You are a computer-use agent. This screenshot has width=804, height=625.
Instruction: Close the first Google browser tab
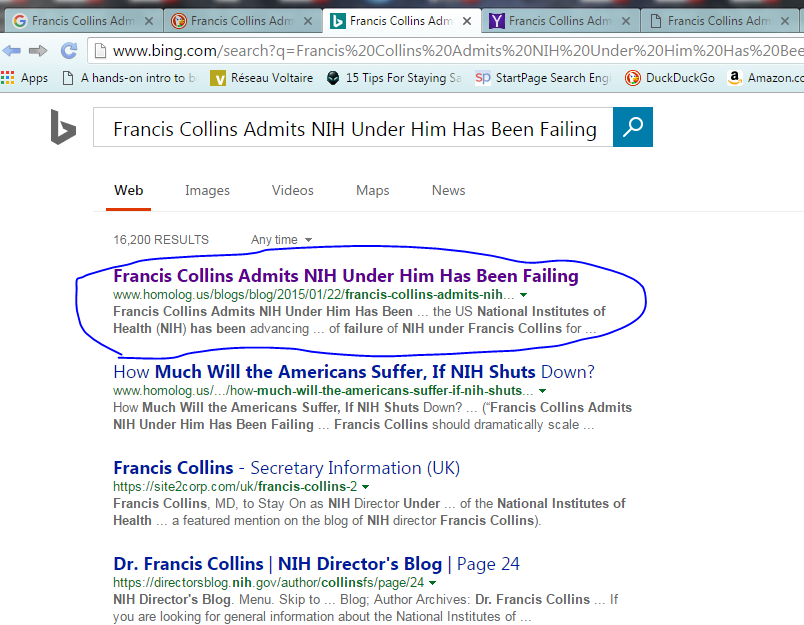(x=149, y=20)
